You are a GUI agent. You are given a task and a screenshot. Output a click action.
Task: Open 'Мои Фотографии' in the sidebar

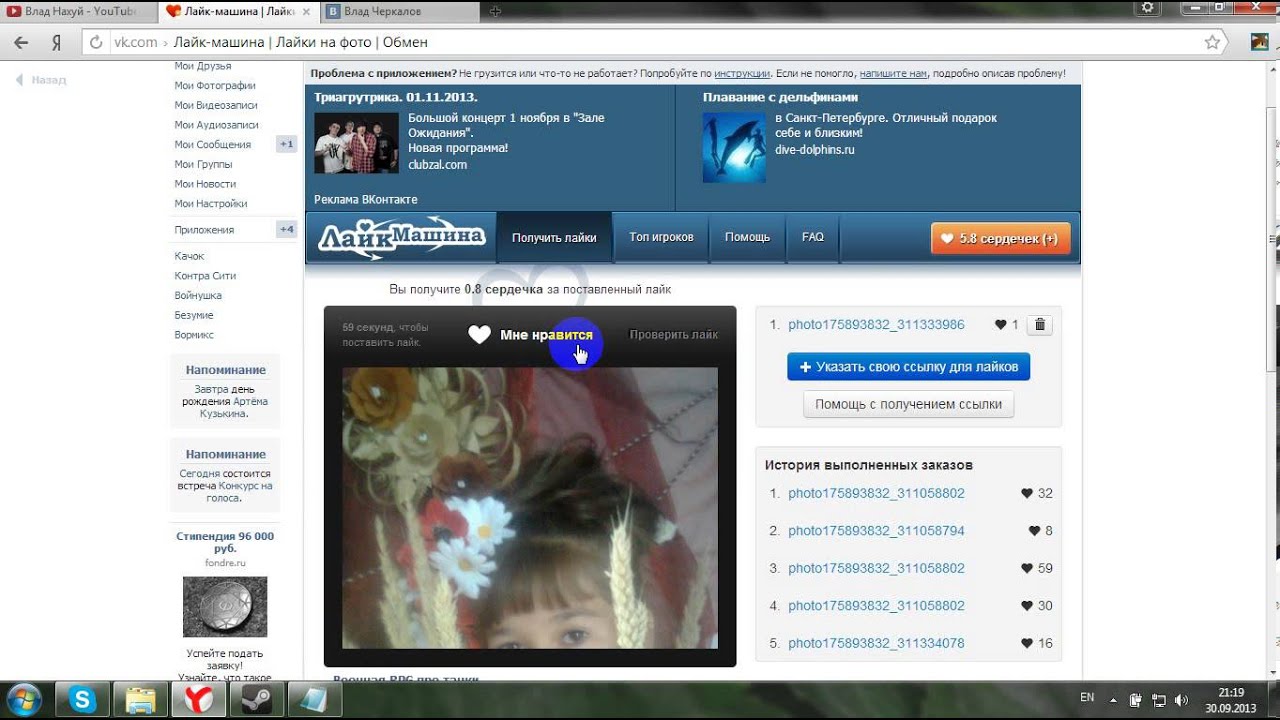point(215,86)
